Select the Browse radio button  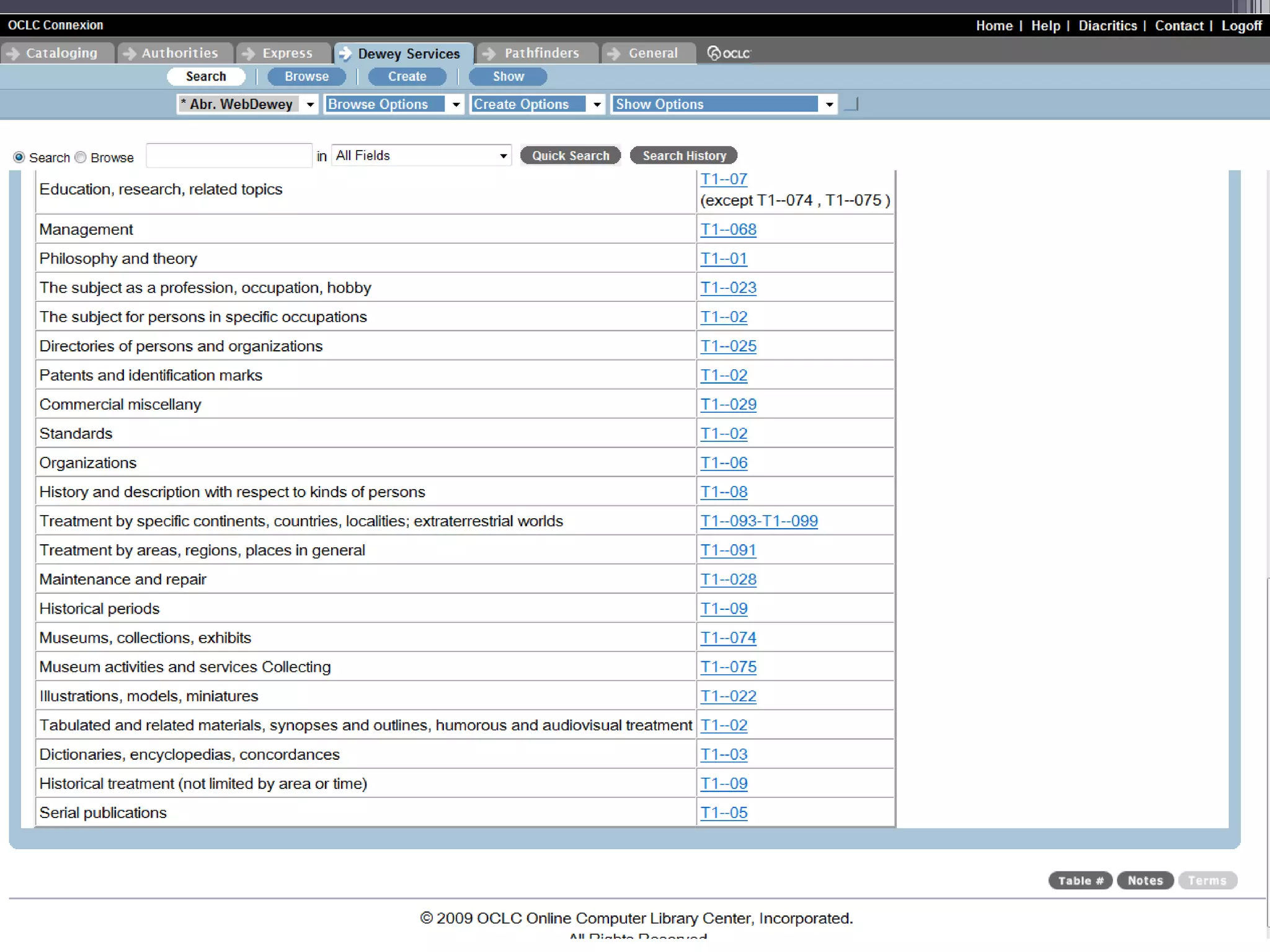81,157
